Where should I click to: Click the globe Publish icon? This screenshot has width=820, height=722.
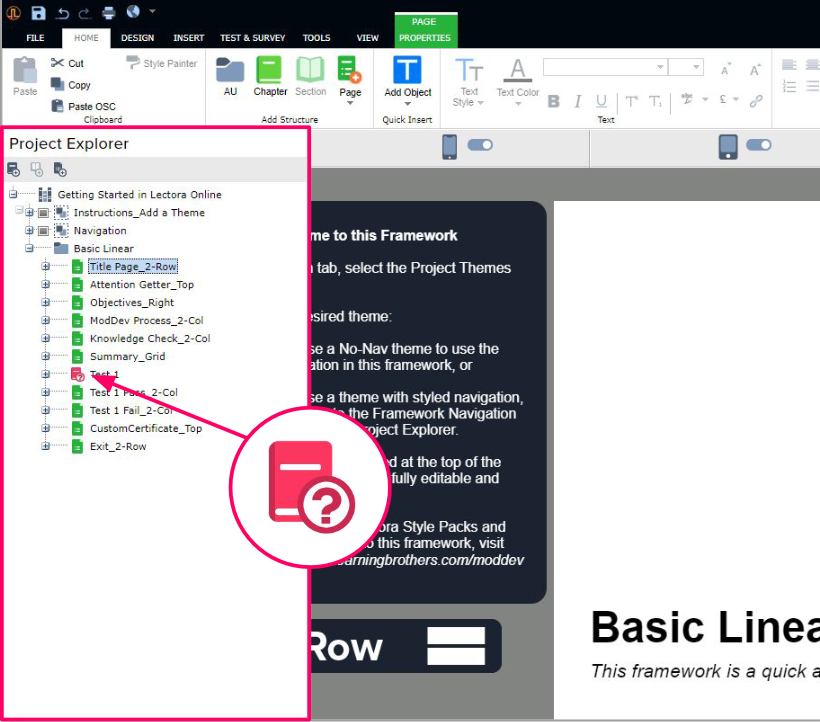[133, 12]
